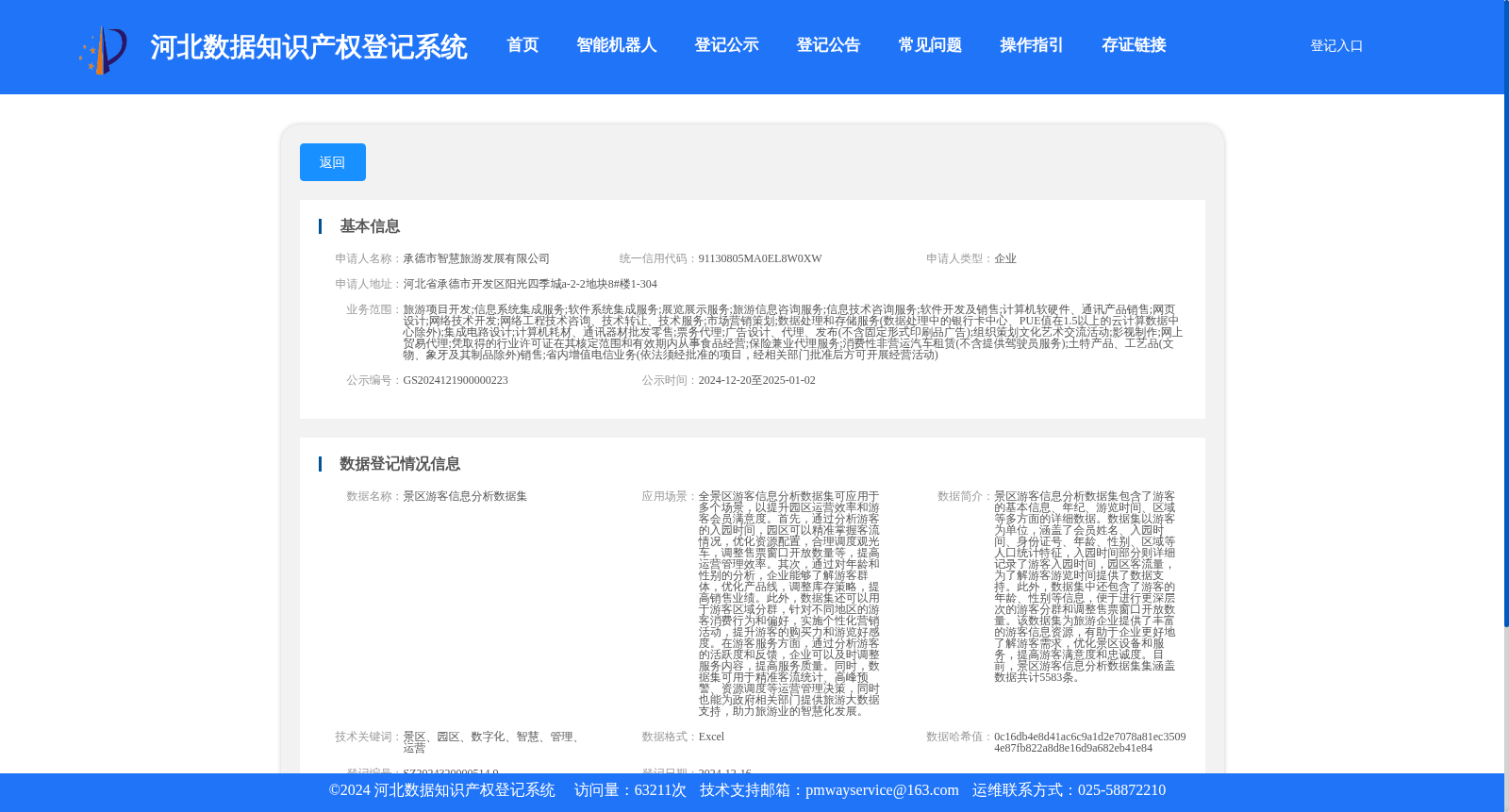Select applicant name 承德市智慧旅游发展有限公司
This screenshot has height=812, width=1509.
point(476,258)
